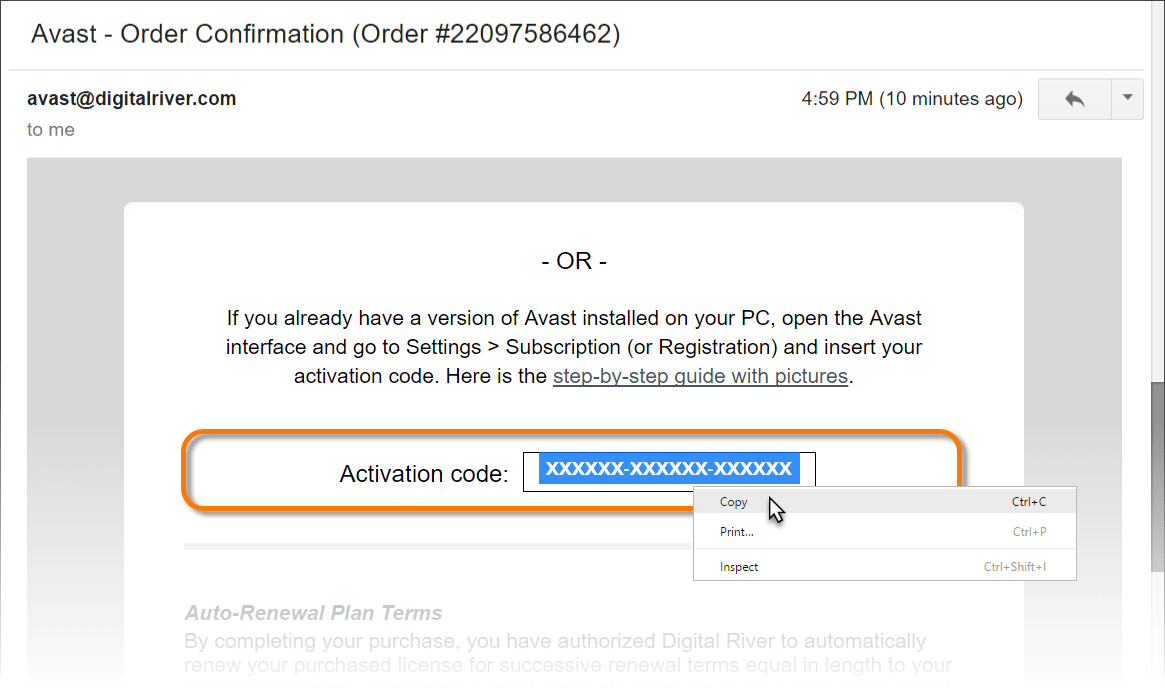Click the Settings > Subscription instruction paragraph

pos(573,347)
